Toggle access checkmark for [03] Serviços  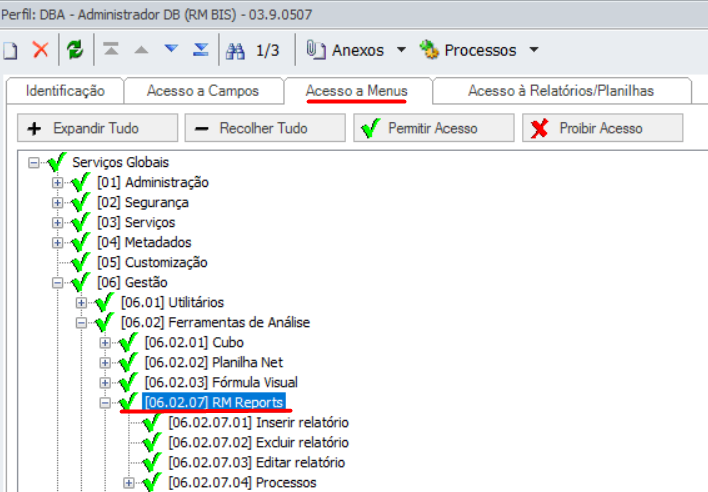pos(81,222)
